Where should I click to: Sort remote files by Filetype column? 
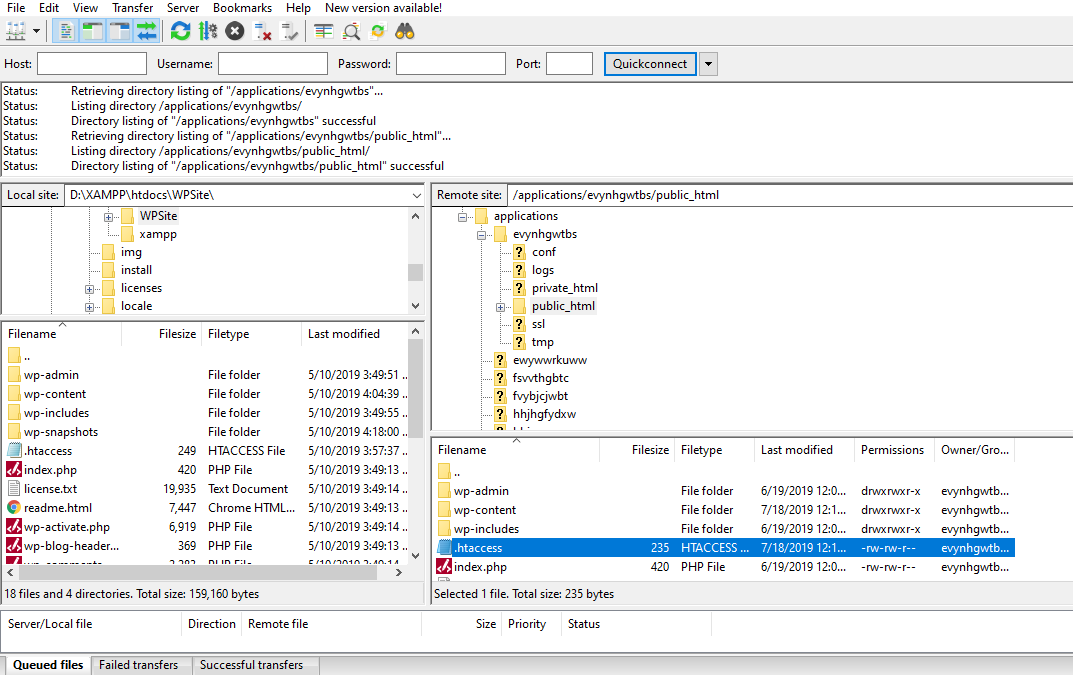[x=701, y=450]
